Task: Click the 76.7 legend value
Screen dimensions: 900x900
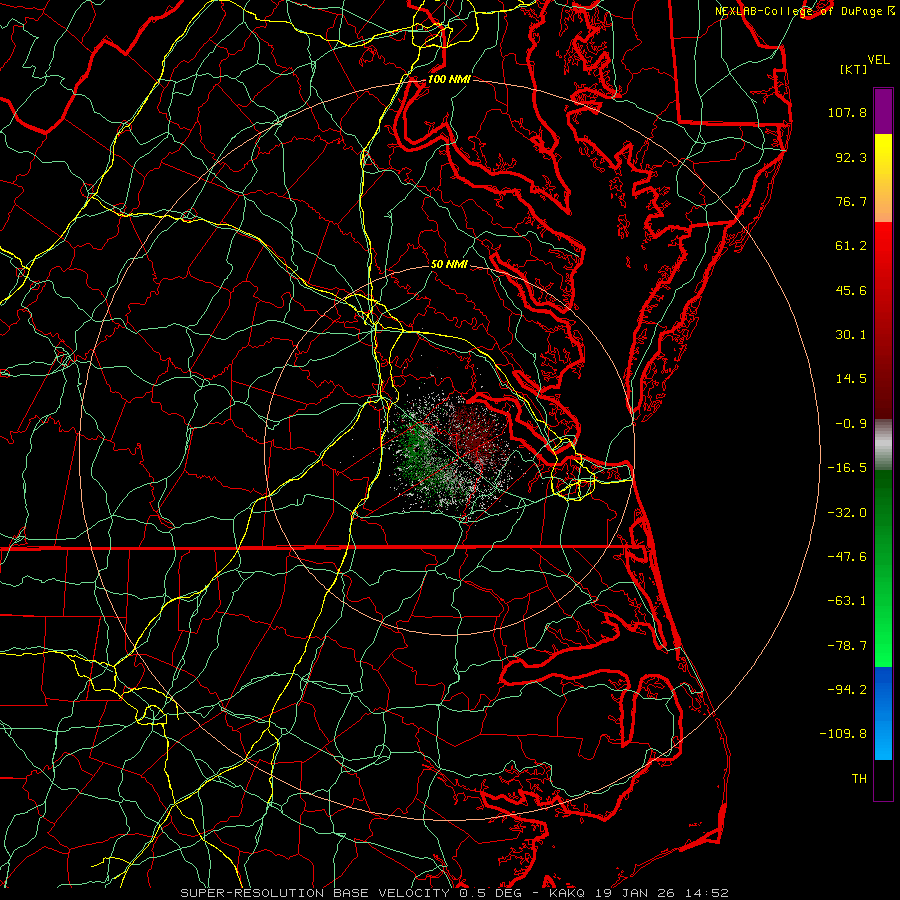Action: tap(851, 201)
